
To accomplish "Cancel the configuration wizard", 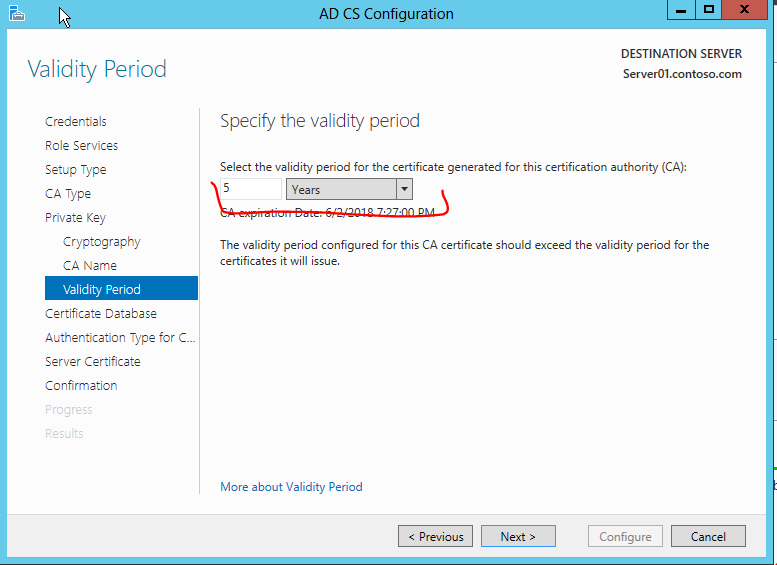I will click(708, 537).
